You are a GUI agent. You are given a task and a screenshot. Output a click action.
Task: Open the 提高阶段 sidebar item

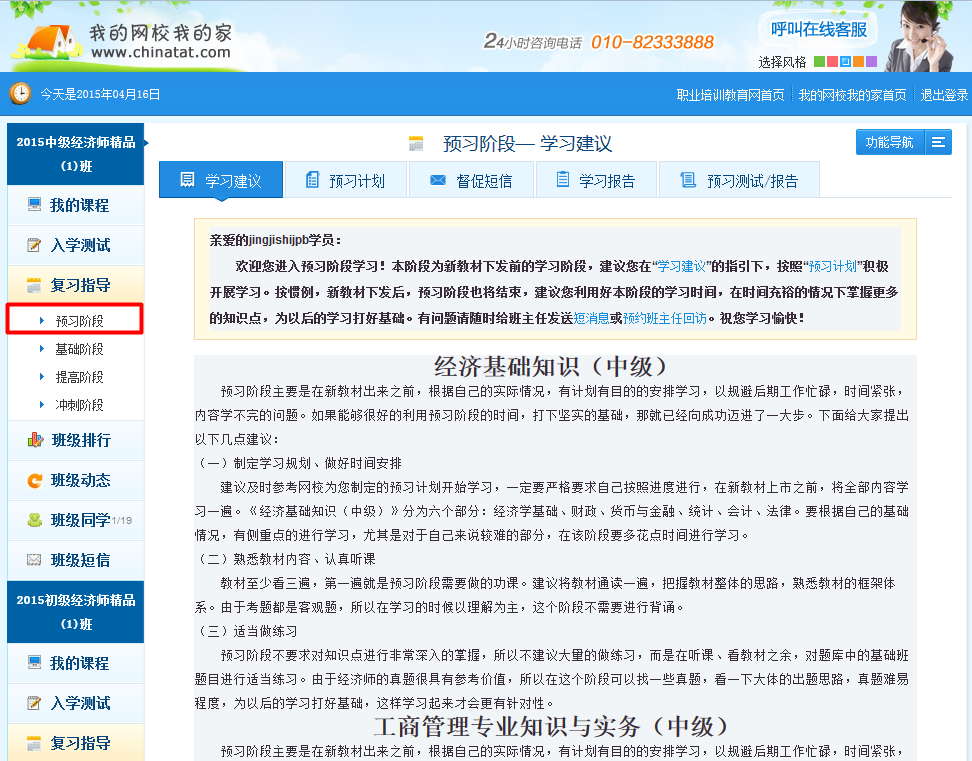(x=79, y=377)
